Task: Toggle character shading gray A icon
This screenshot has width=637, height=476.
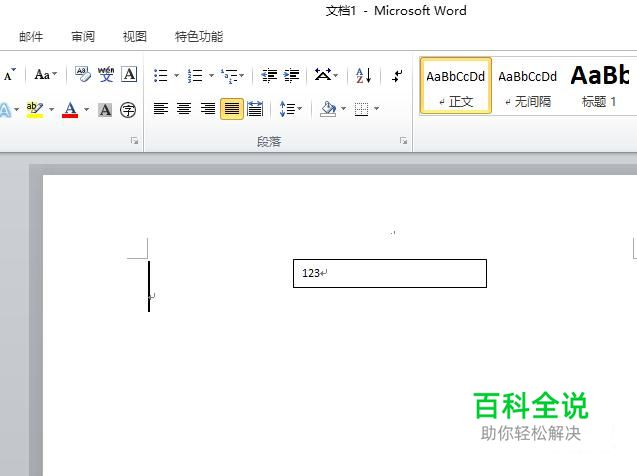Action: (x=105, y=110)
